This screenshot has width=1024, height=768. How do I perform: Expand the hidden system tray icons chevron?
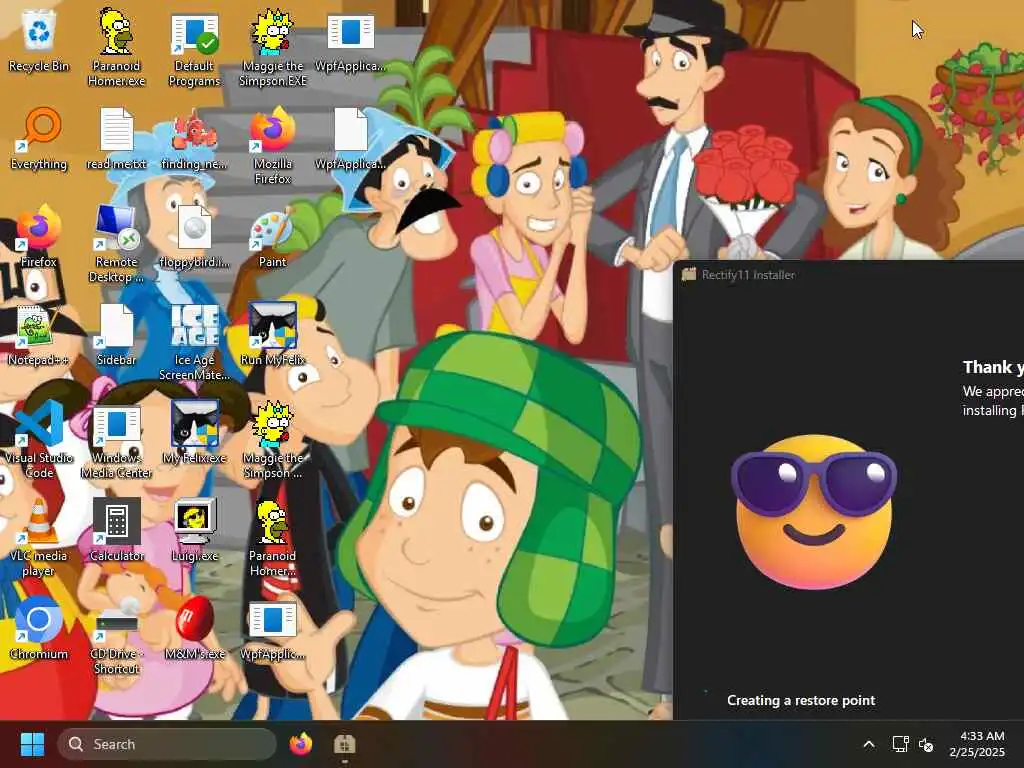click(869, 744)
